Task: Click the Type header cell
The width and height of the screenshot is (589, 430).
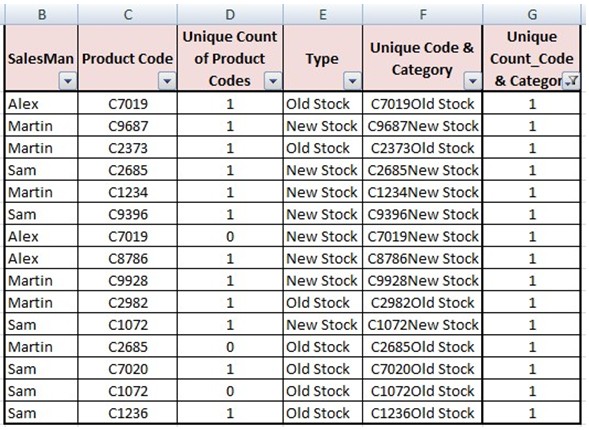Action: (323, 58)
